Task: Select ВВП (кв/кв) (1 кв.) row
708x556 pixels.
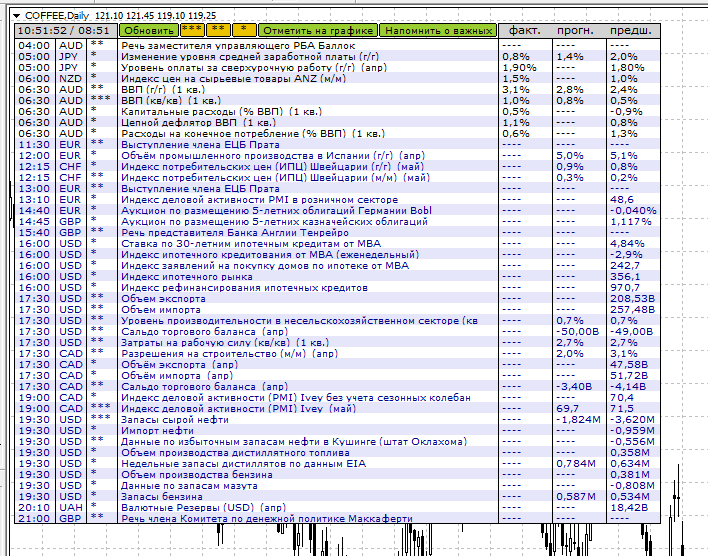Action: (337, 100)
